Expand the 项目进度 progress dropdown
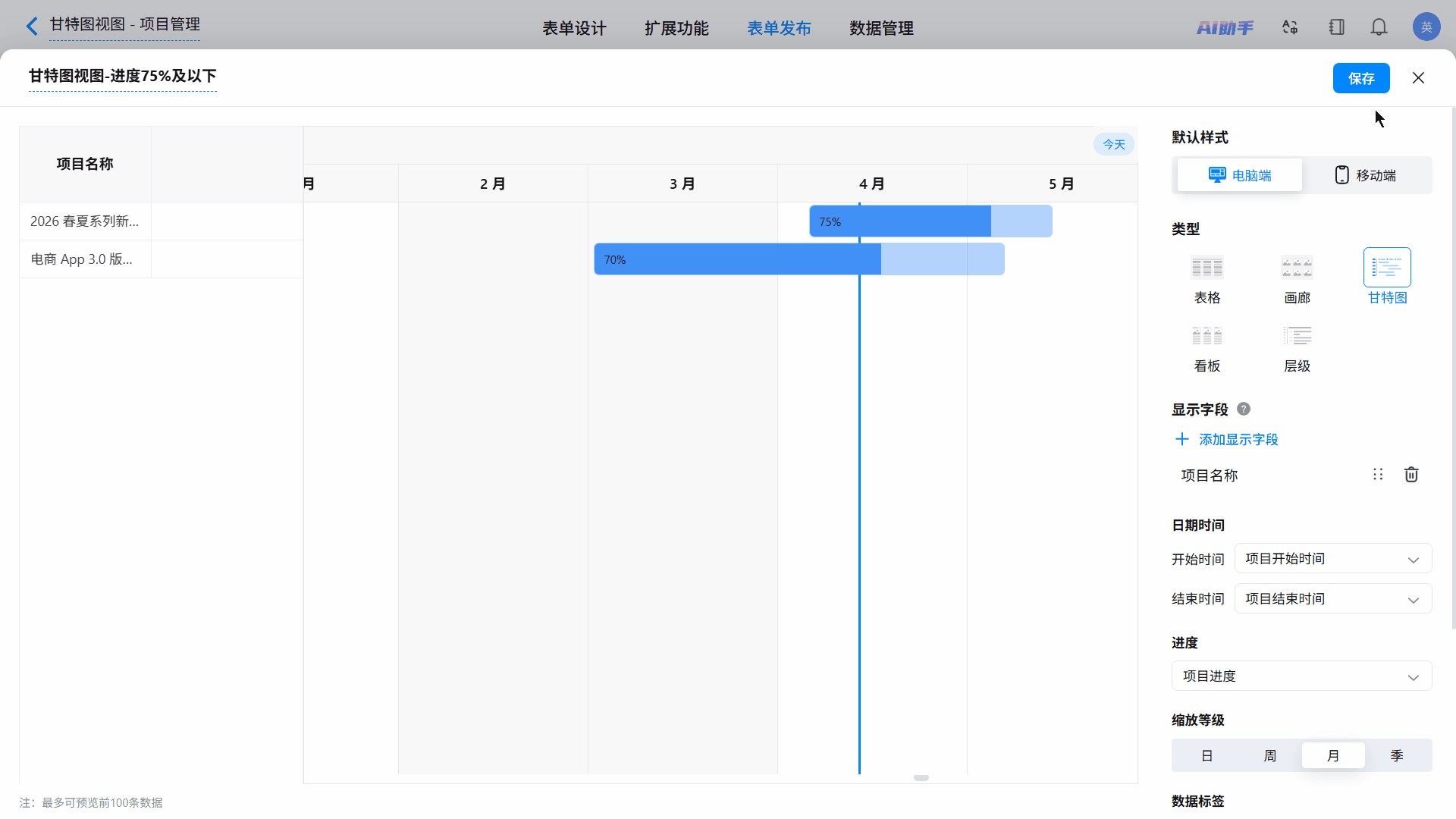 coord(1301,676)
